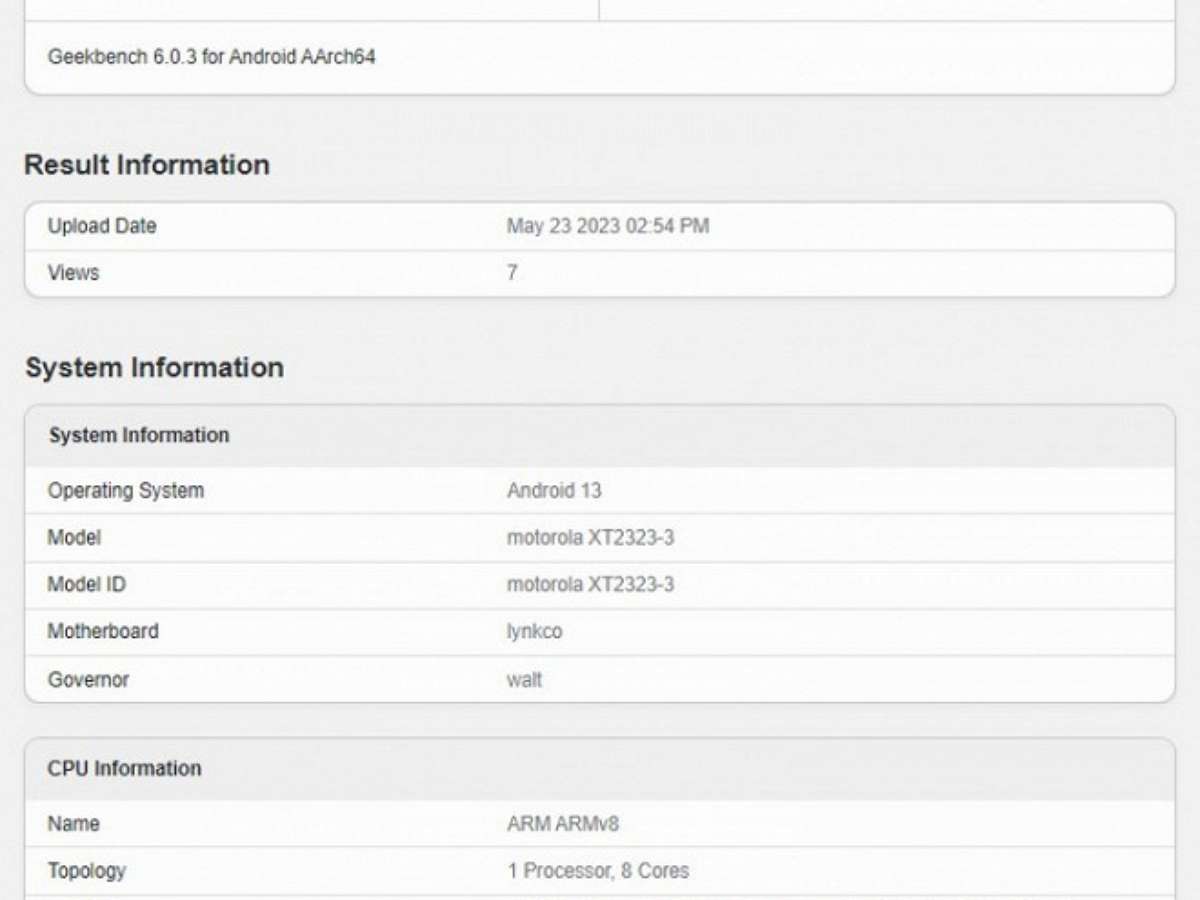Click the Name label in CPU Information
This screenshot has width=1200, height=900.
[74, 824]
